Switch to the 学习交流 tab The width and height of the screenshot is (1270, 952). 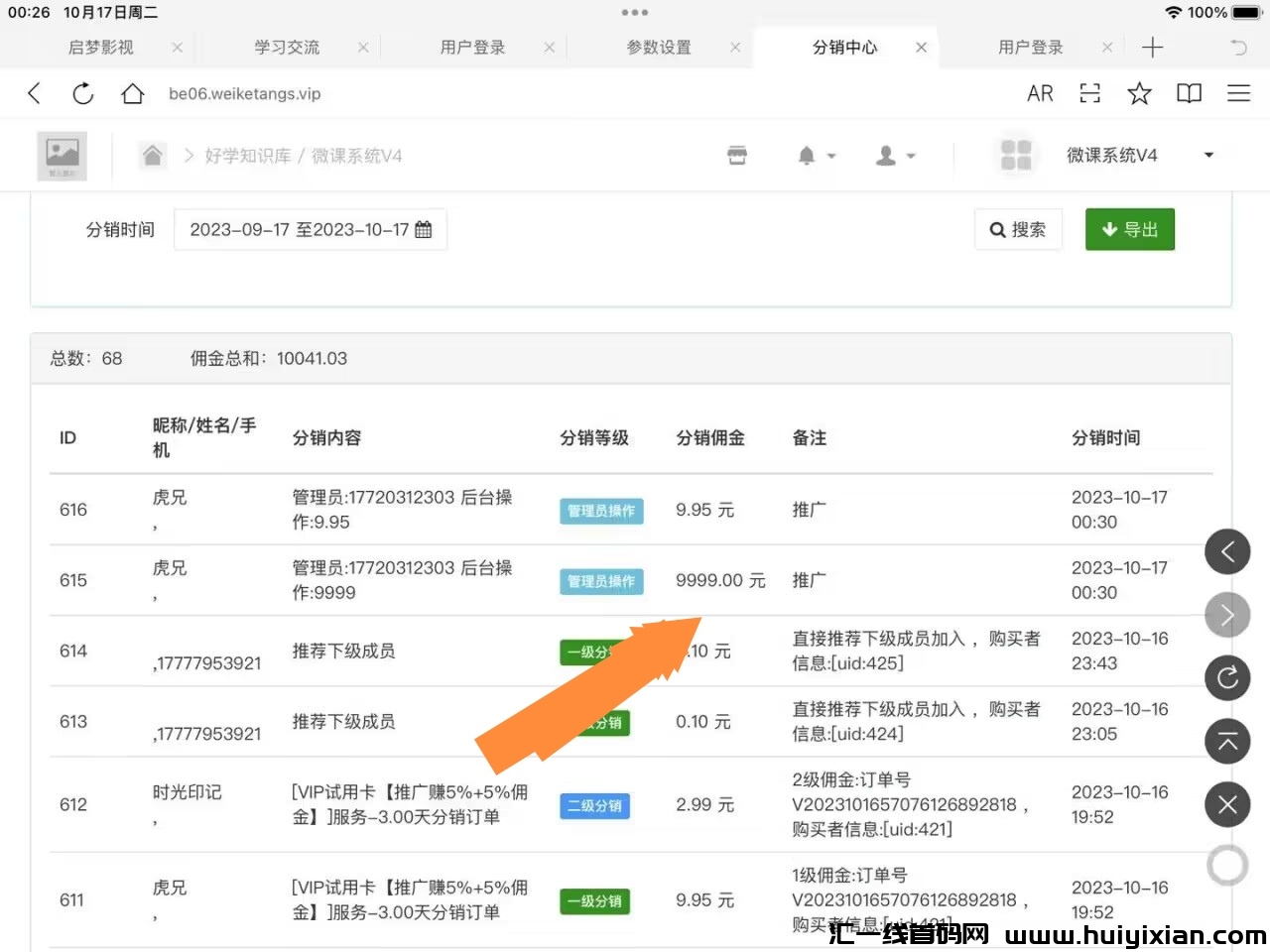point(287,48)
